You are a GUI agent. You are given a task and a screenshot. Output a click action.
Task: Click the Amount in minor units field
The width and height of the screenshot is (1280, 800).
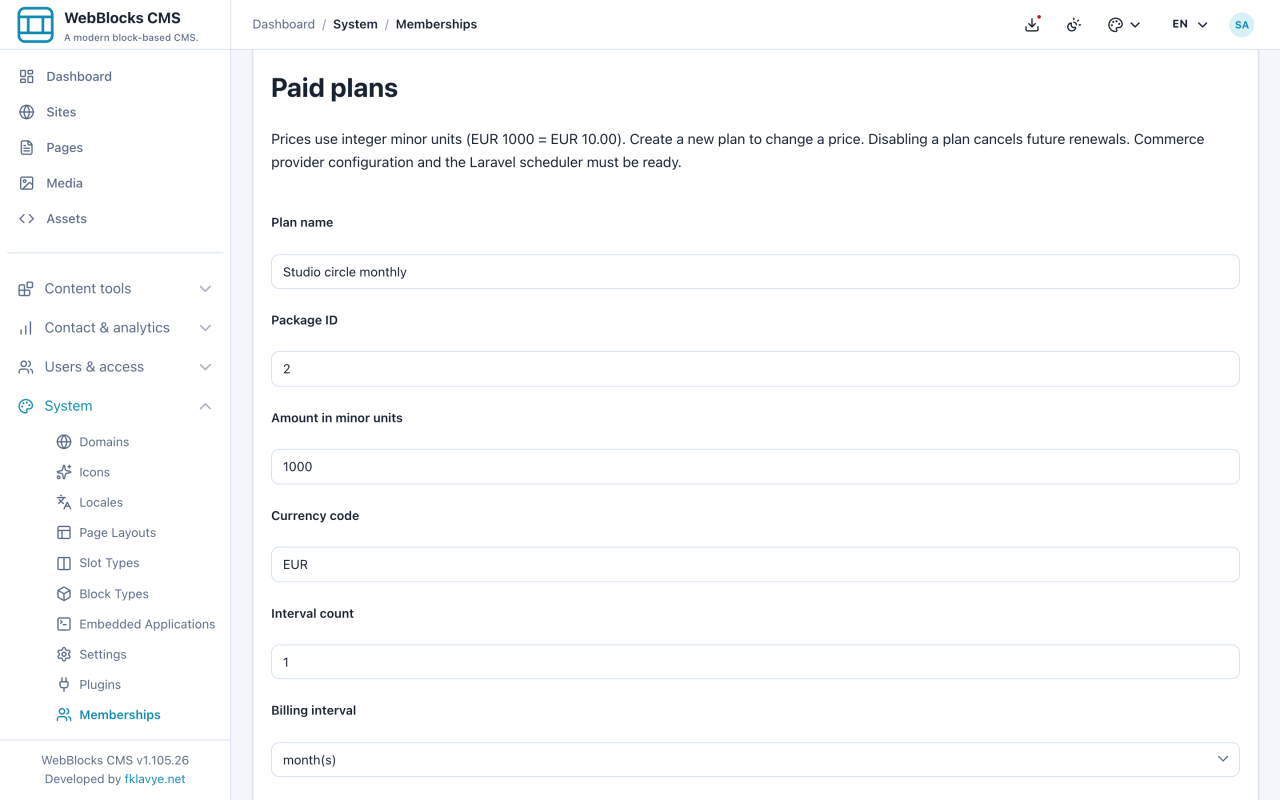click(x=755, y=466)
